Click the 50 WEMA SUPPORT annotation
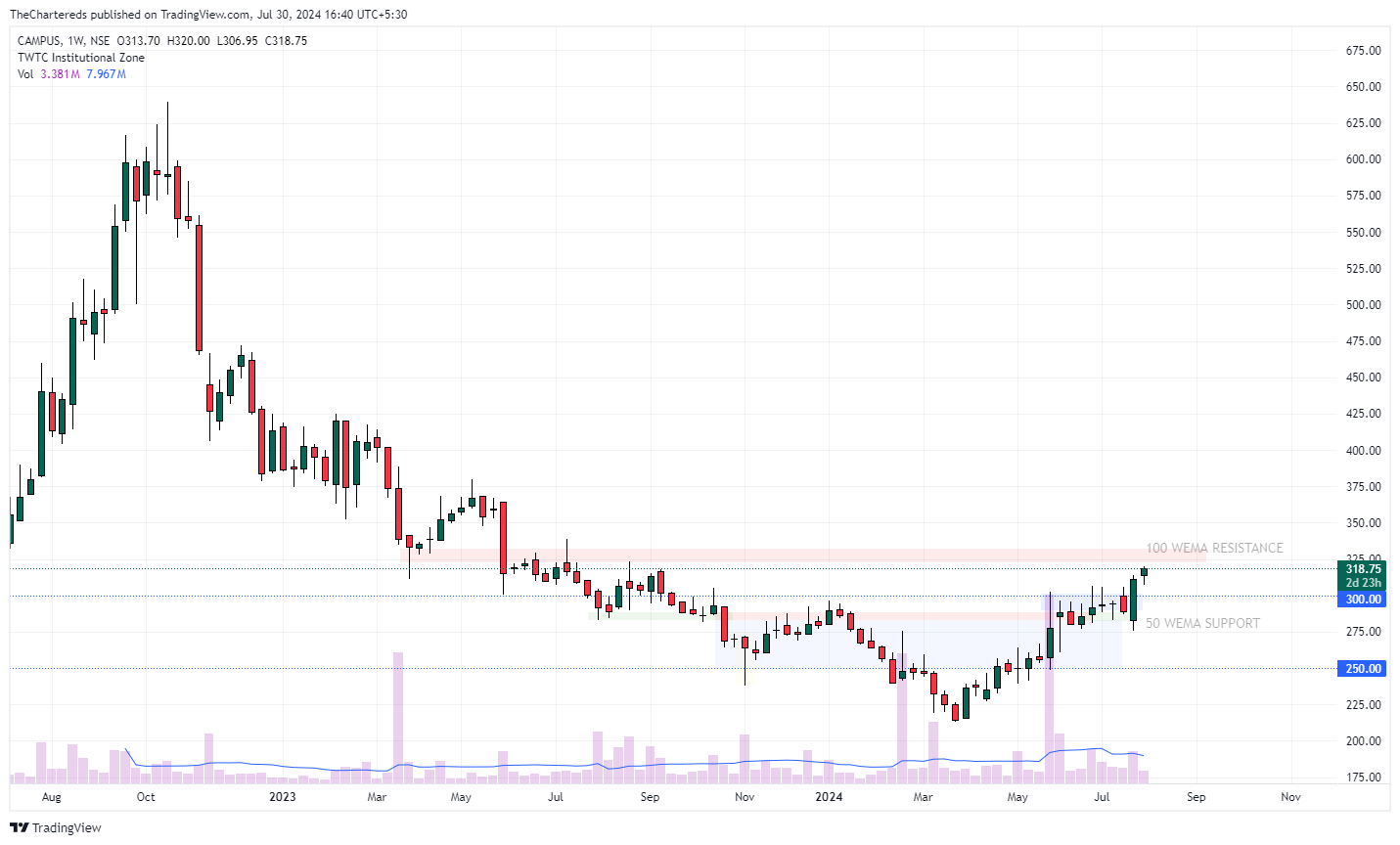 pos(1202,624)
